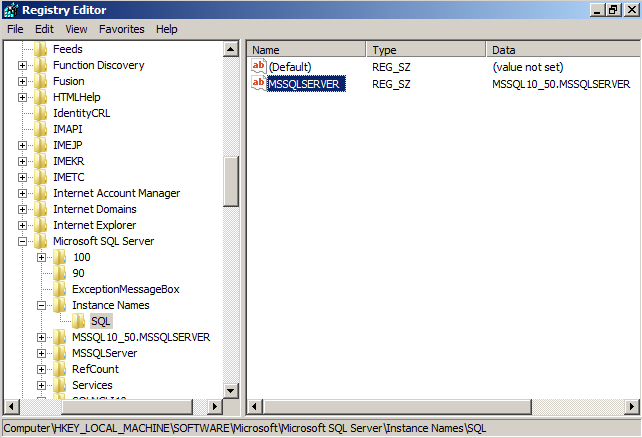
Task: Click the Internet Domains folder icon
Action: (x=40, y=209)
